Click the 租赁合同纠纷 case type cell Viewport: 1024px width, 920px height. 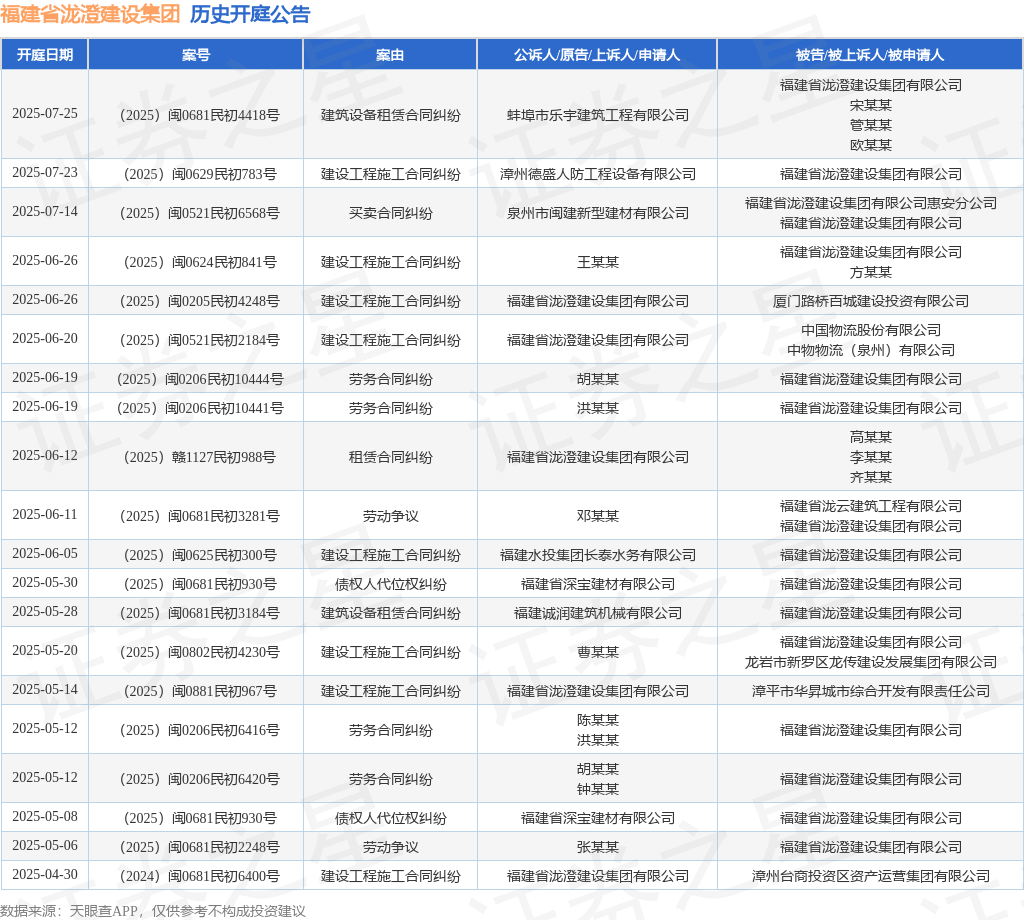point(391,457)
